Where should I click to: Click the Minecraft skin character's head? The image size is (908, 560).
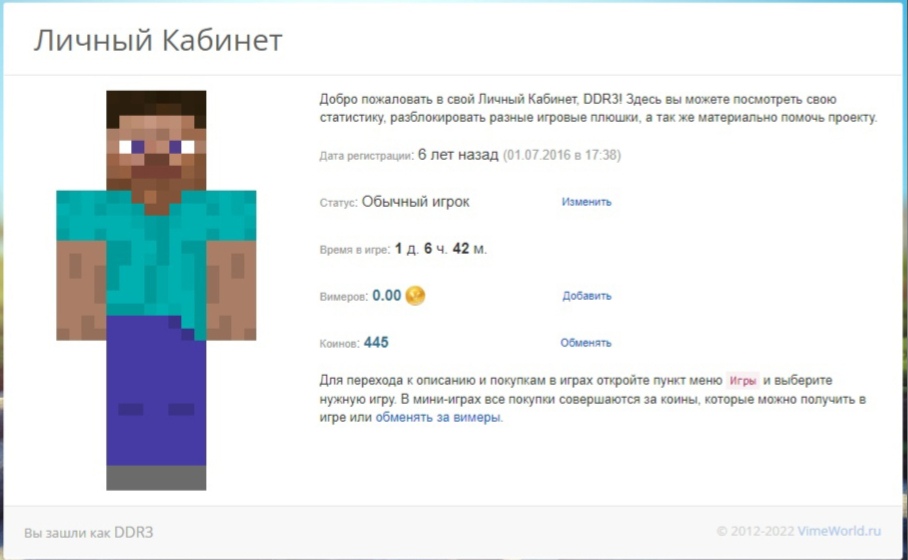(156, 140)
